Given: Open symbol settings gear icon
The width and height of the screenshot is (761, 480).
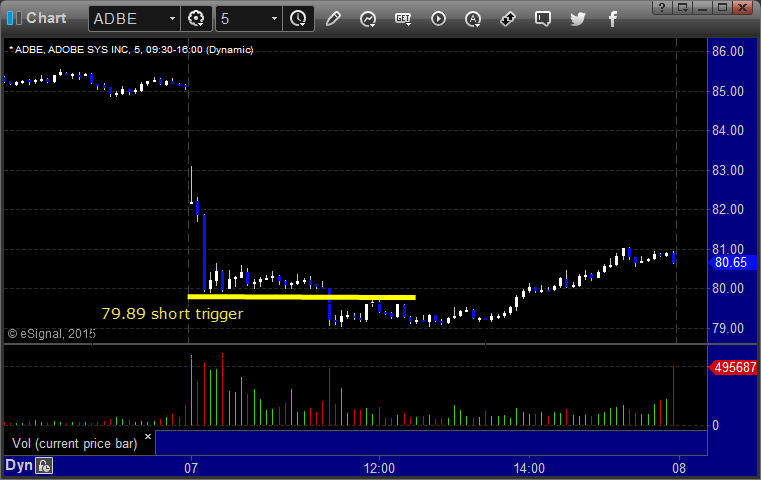Looking at the screenshot, I should pyautogui.click(x=196, y=19).
